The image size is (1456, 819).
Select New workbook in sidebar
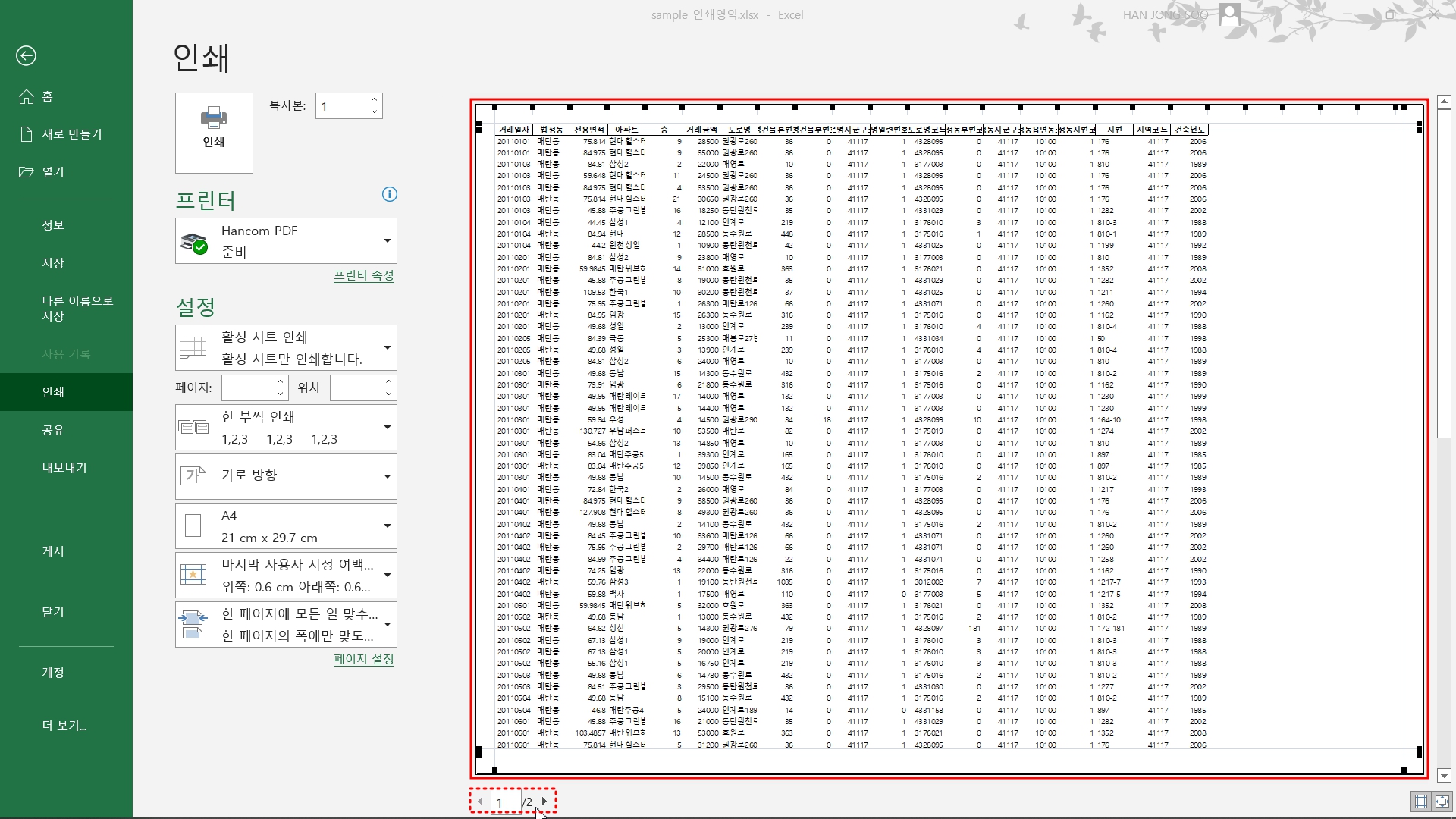(x=71, y=134)
